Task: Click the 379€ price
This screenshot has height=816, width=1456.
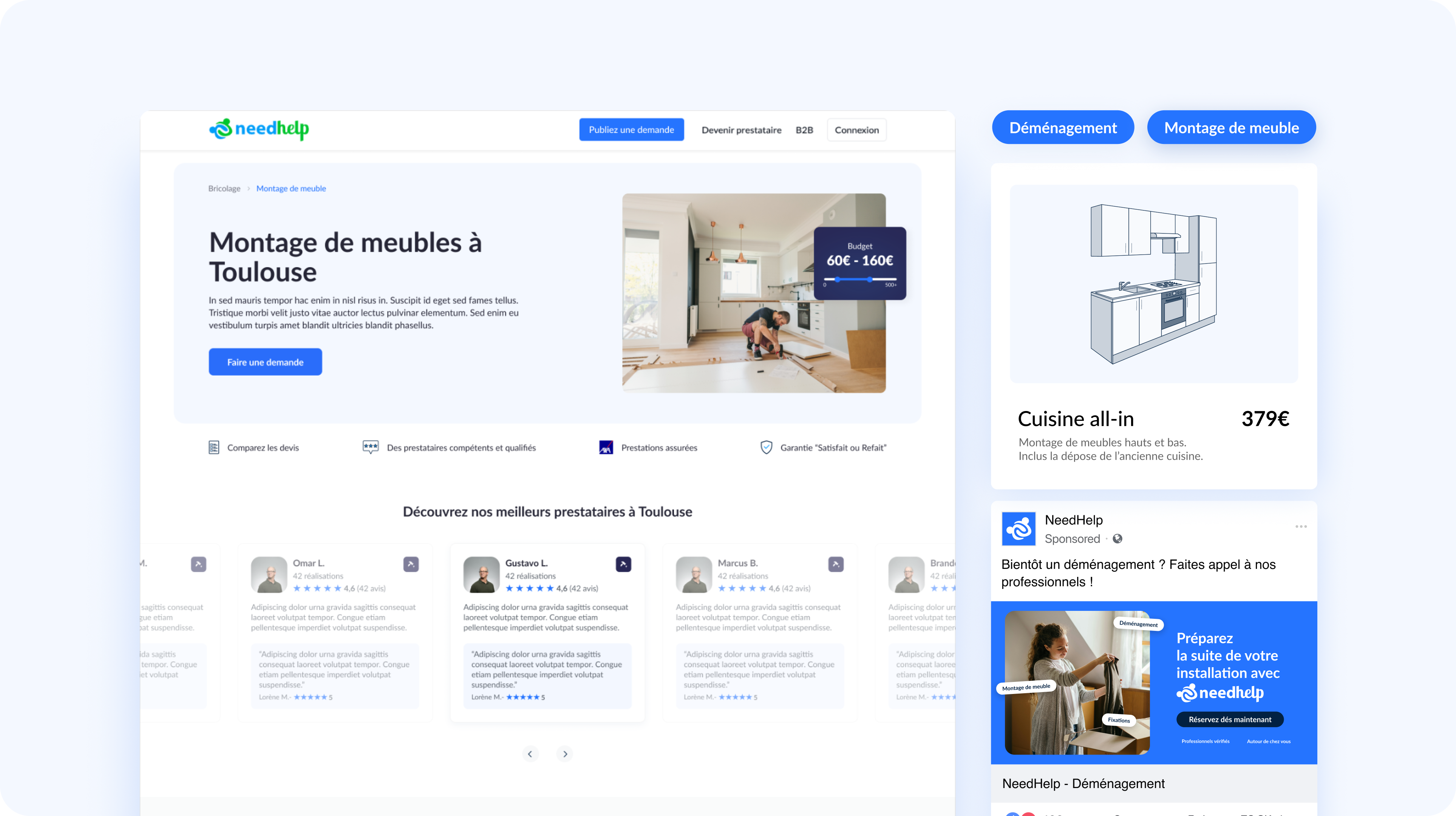Action: click(1265, 419)
